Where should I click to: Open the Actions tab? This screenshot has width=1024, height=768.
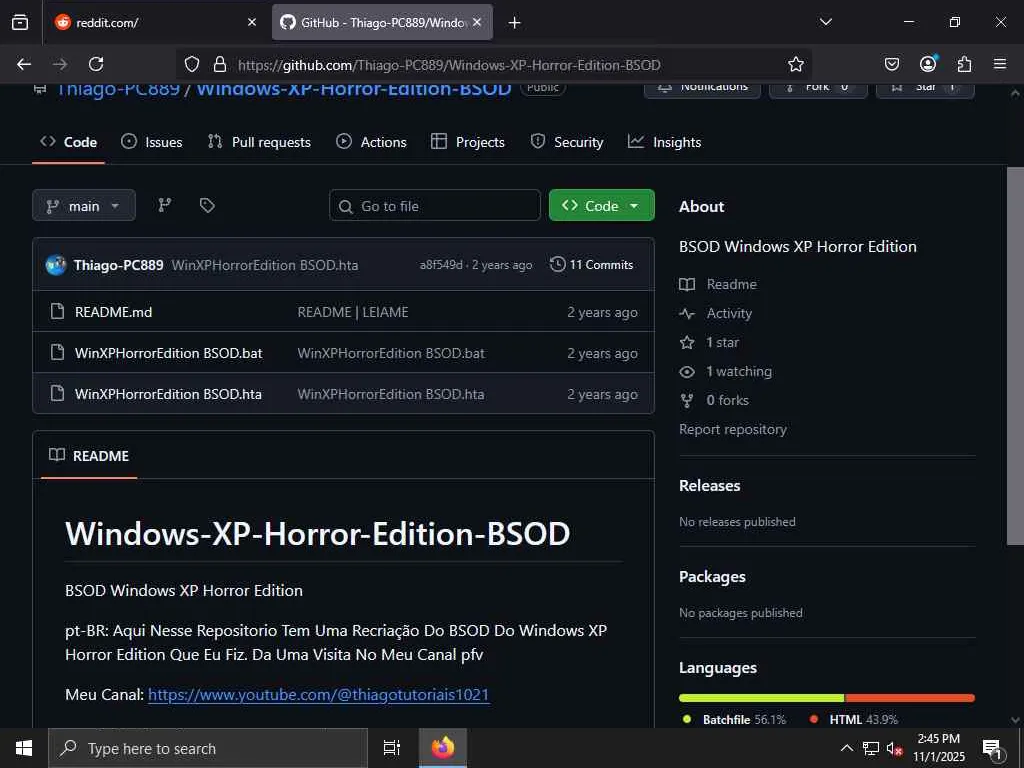371,142
